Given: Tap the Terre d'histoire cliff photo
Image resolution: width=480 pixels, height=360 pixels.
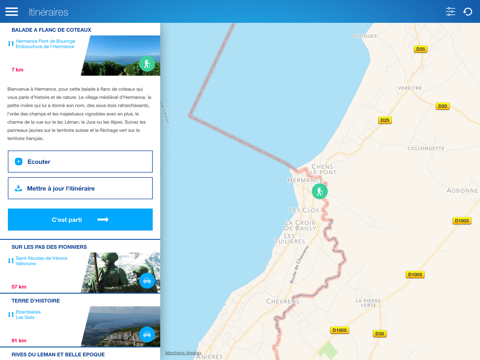Looking at the screenshot, I should click(122, 326).
